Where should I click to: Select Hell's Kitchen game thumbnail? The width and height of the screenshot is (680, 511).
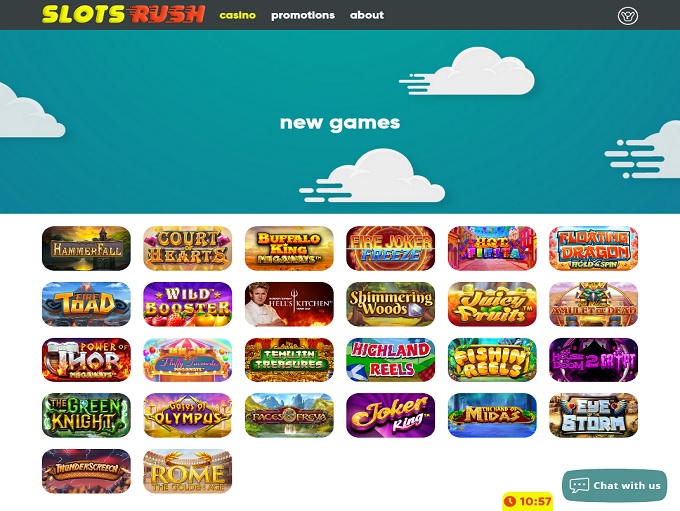(x=289, y=304)
